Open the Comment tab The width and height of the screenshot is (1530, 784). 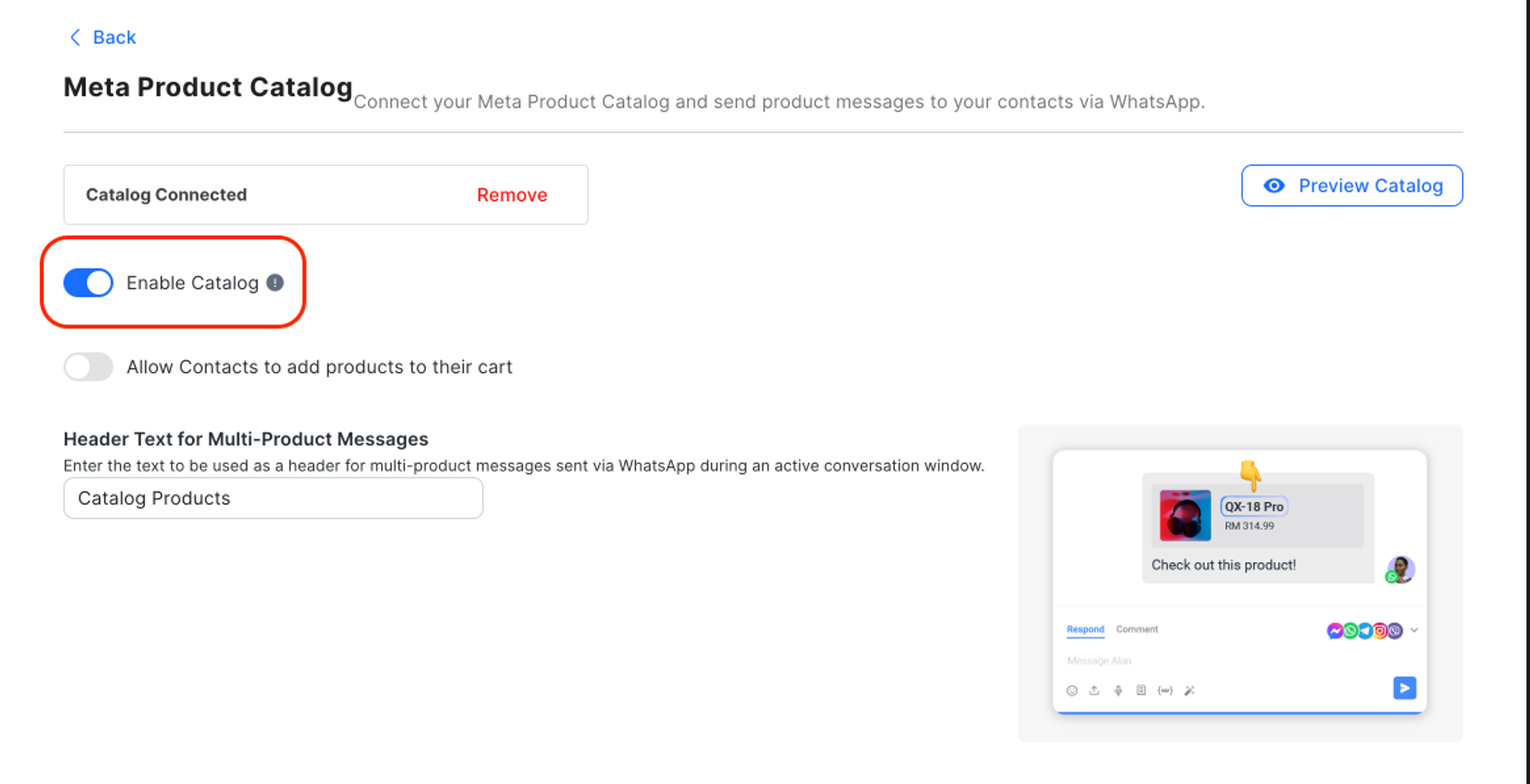coord(1137,629)
